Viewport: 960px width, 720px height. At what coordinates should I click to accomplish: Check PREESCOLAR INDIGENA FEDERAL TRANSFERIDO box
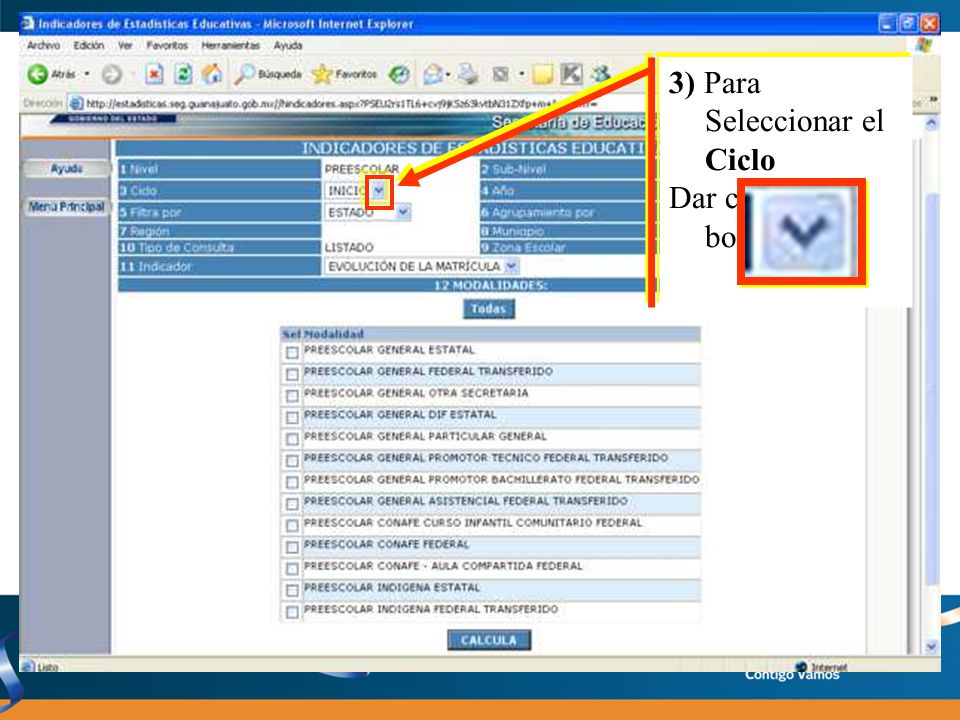pos(292,612)
